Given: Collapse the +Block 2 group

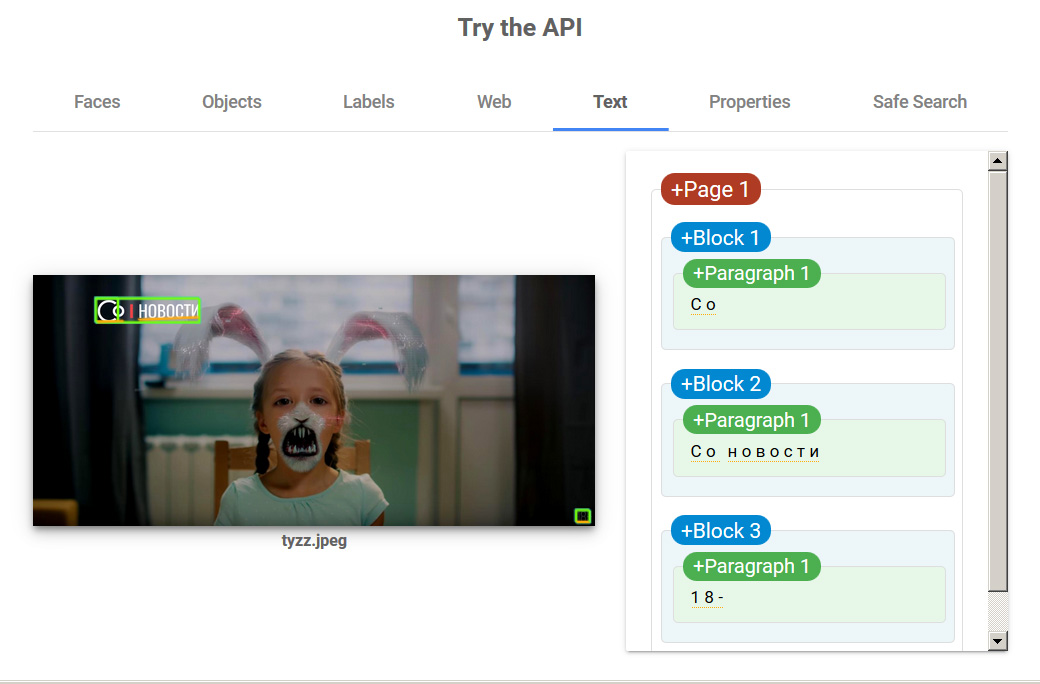Looking at the screenshot, I should pyautogui.click(x=720, y=384).
